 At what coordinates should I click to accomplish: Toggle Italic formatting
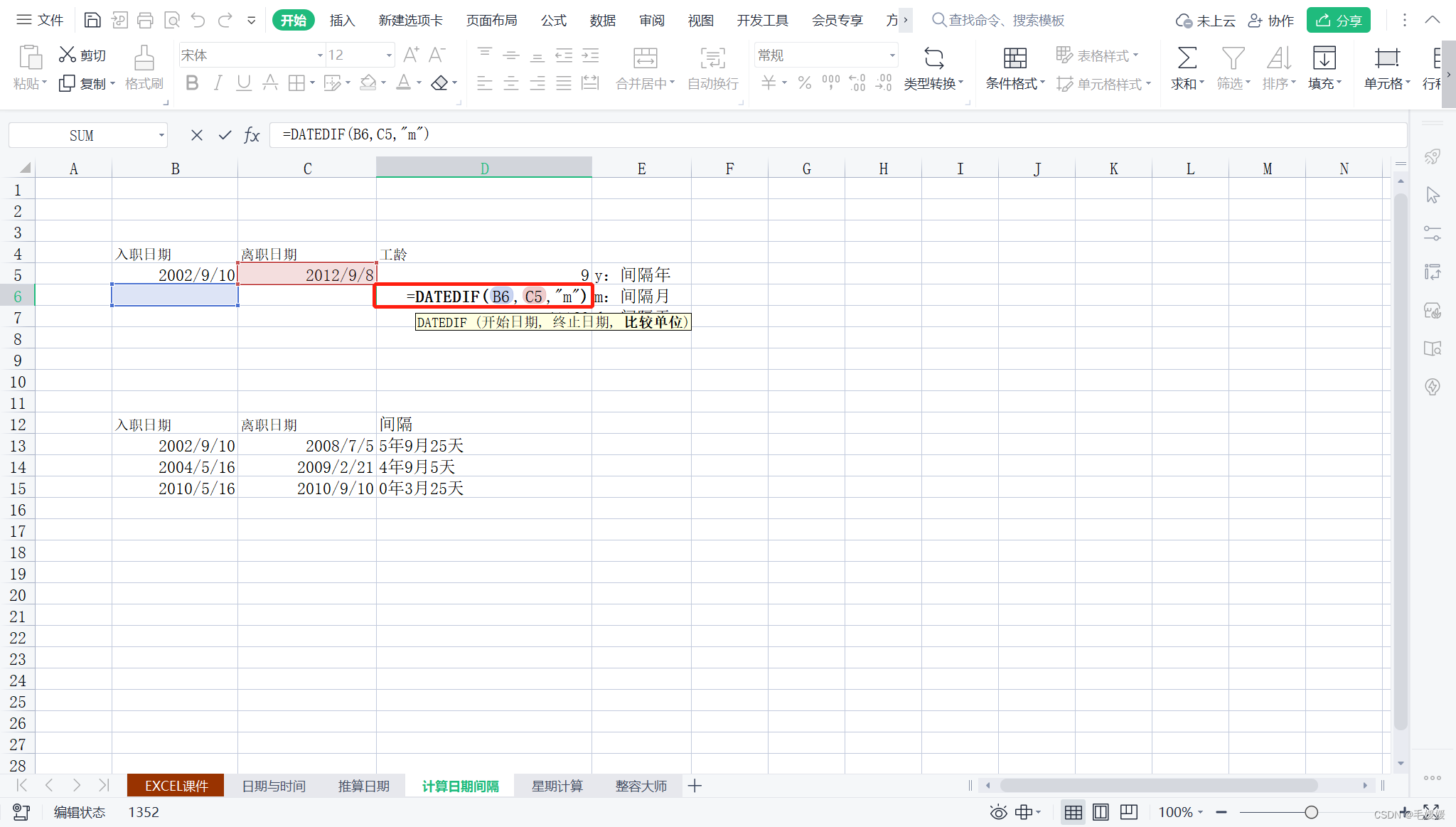[x=218, y=83]
